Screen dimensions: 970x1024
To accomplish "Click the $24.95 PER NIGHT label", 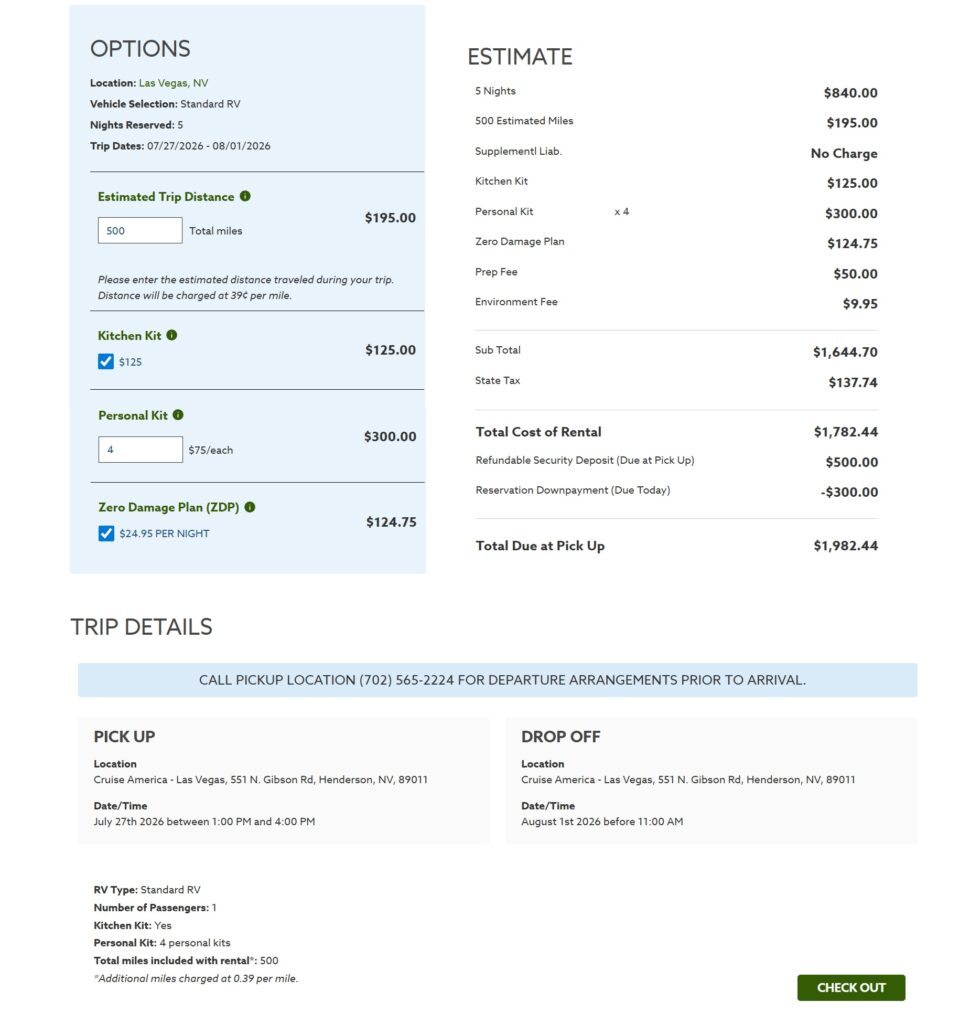I will (164, 534).
